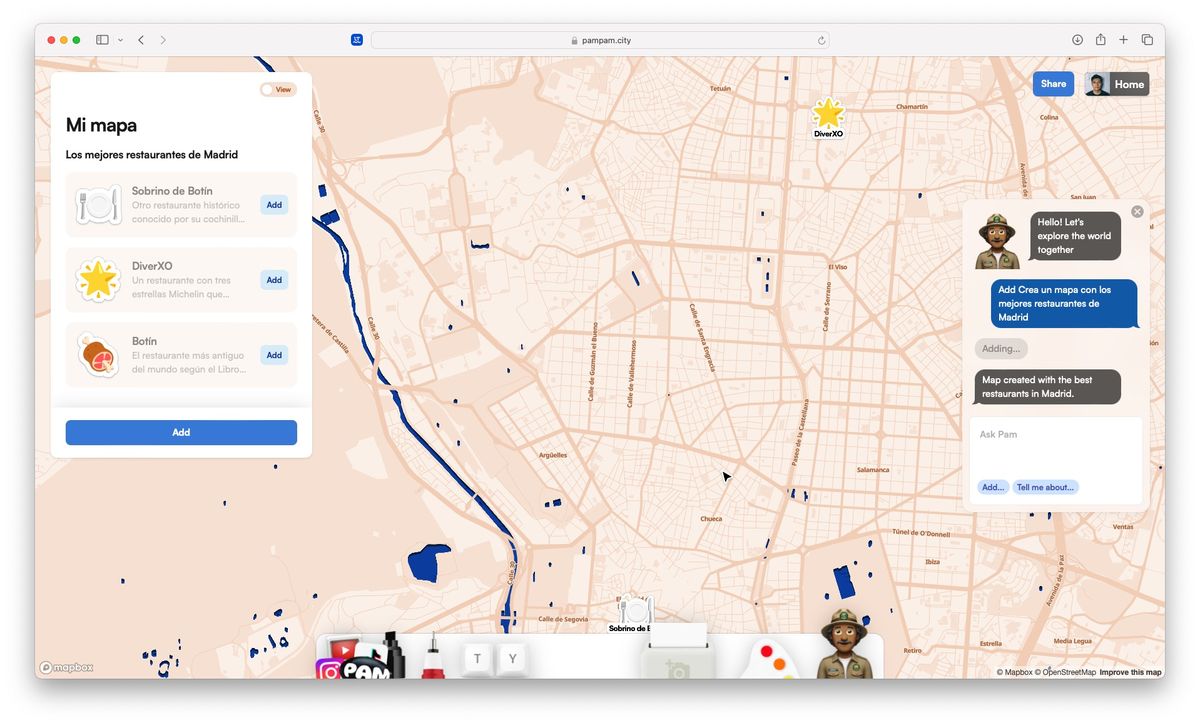Add DiverXO to the map
1200x725 pixels.
pyautogui.click(x=273, y=280)
